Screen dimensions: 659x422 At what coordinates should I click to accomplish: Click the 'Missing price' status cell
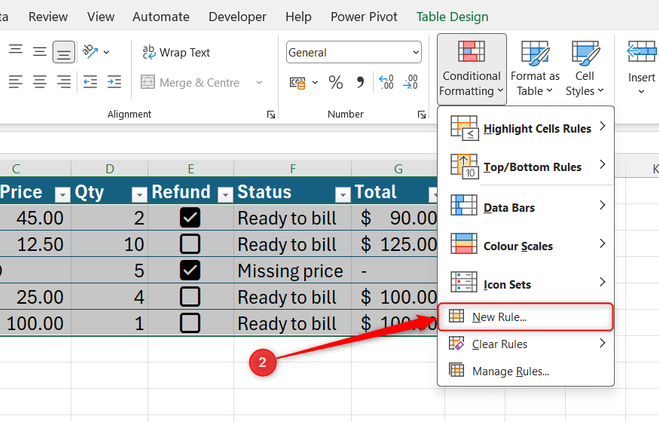click(x=293, y=271)
